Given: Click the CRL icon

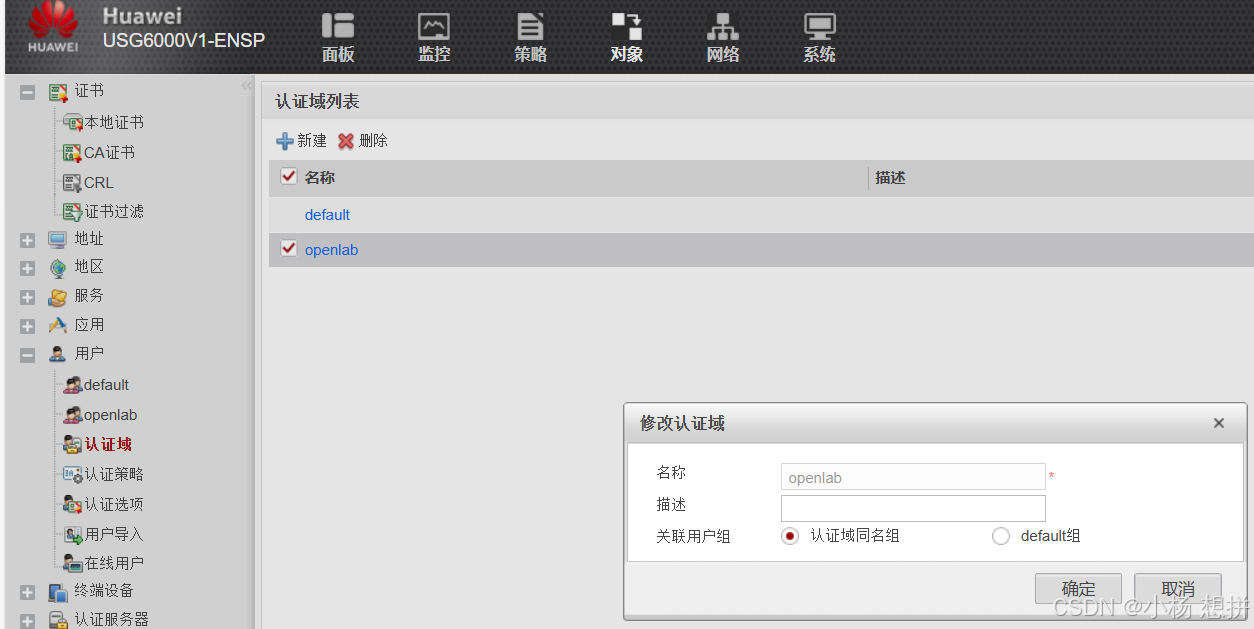Looking at the screenshot, I should [72, 182].
